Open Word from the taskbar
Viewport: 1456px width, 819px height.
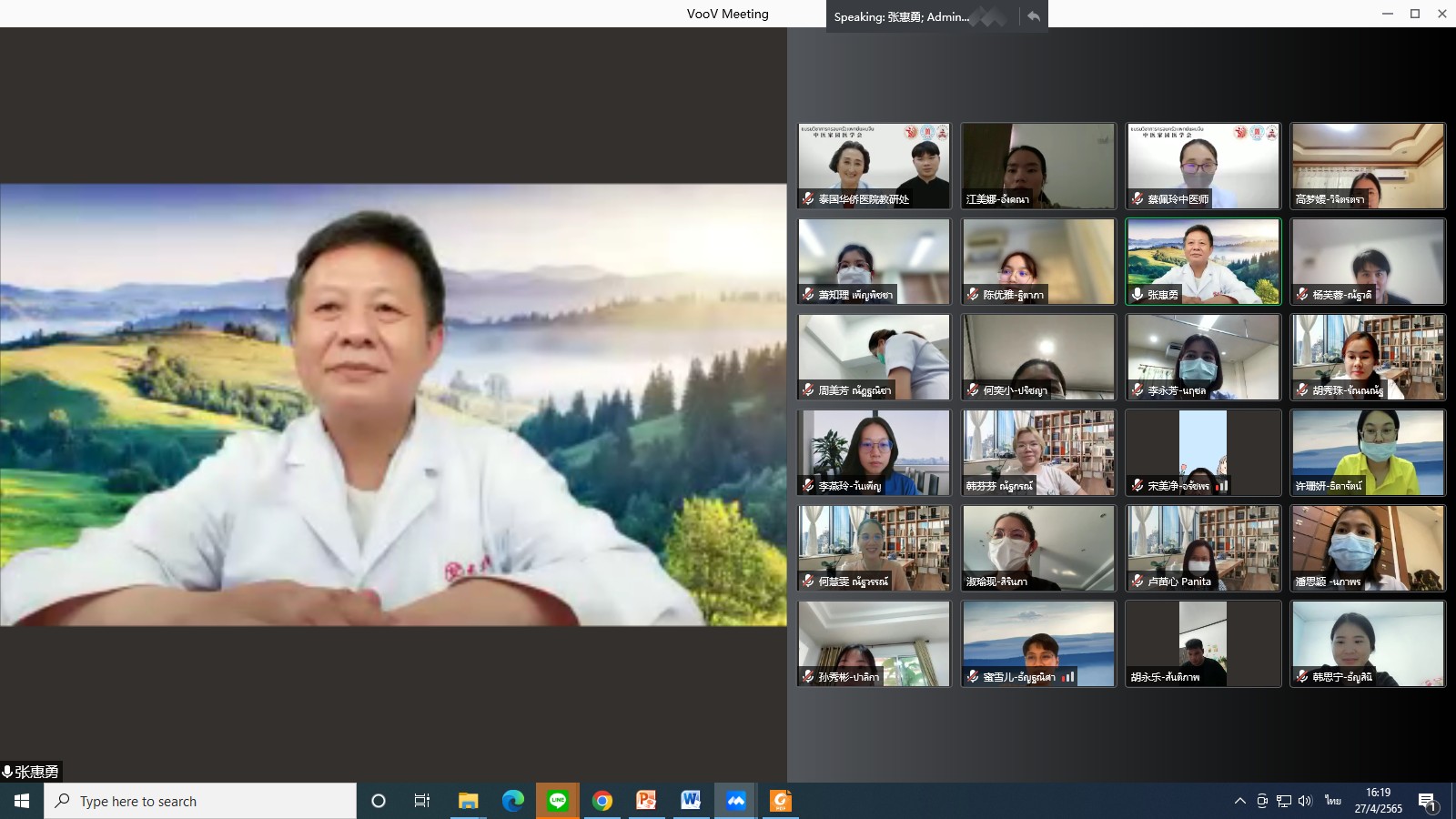[x=691, y=801]
